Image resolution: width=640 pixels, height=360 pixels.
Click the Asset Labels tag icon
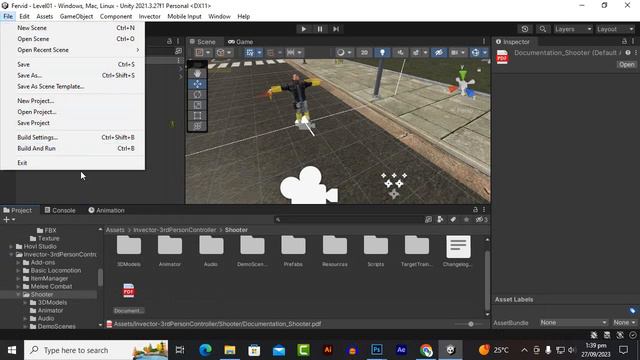(632, 311)
